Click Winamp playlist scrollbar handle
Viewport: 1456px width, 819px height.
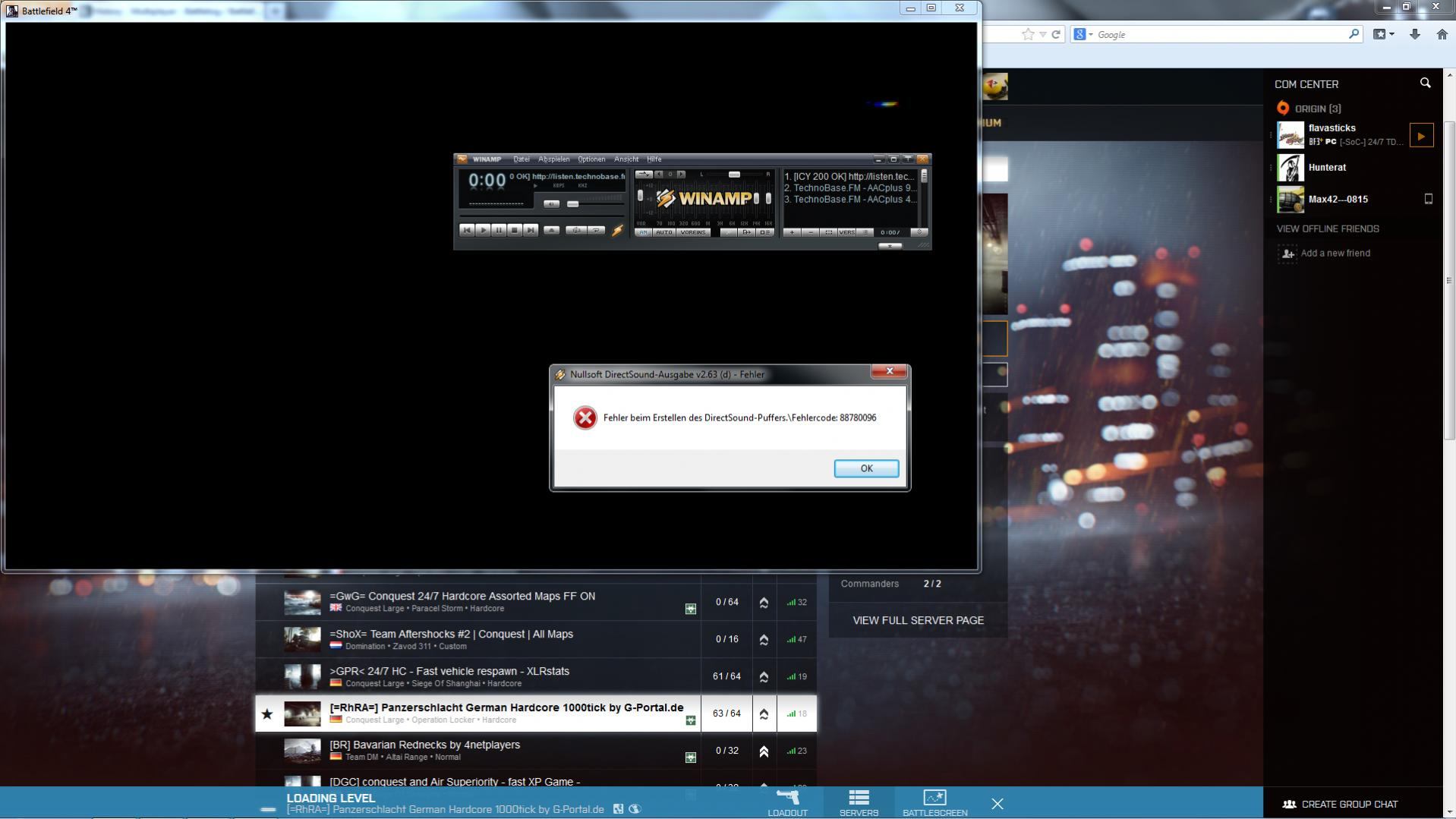(924, 176)
